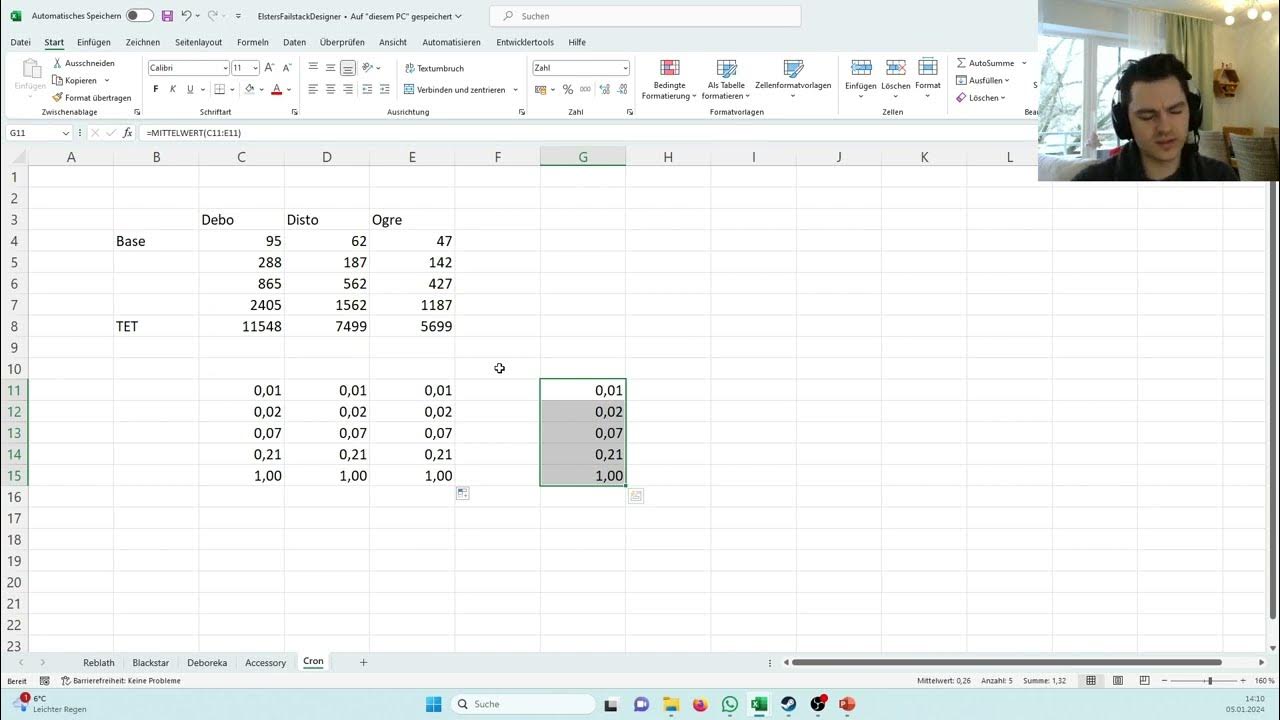Open the insert function fx dialog

pyautogui.click(x=127, y=133)
